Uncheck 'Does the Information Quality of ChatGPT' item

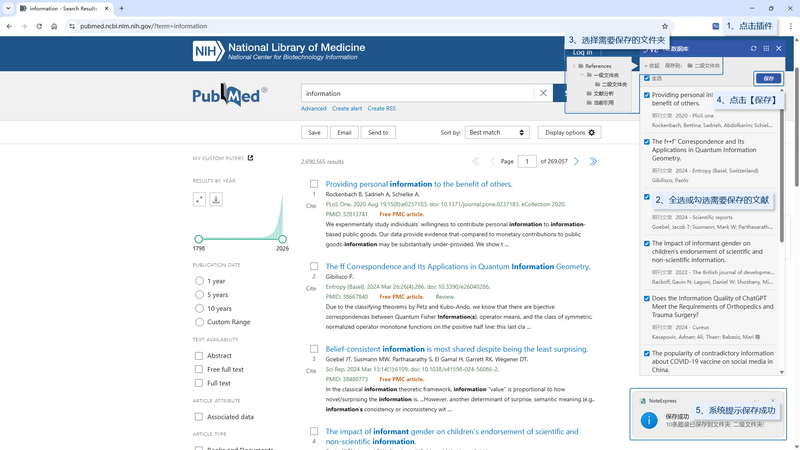(647, 298)
